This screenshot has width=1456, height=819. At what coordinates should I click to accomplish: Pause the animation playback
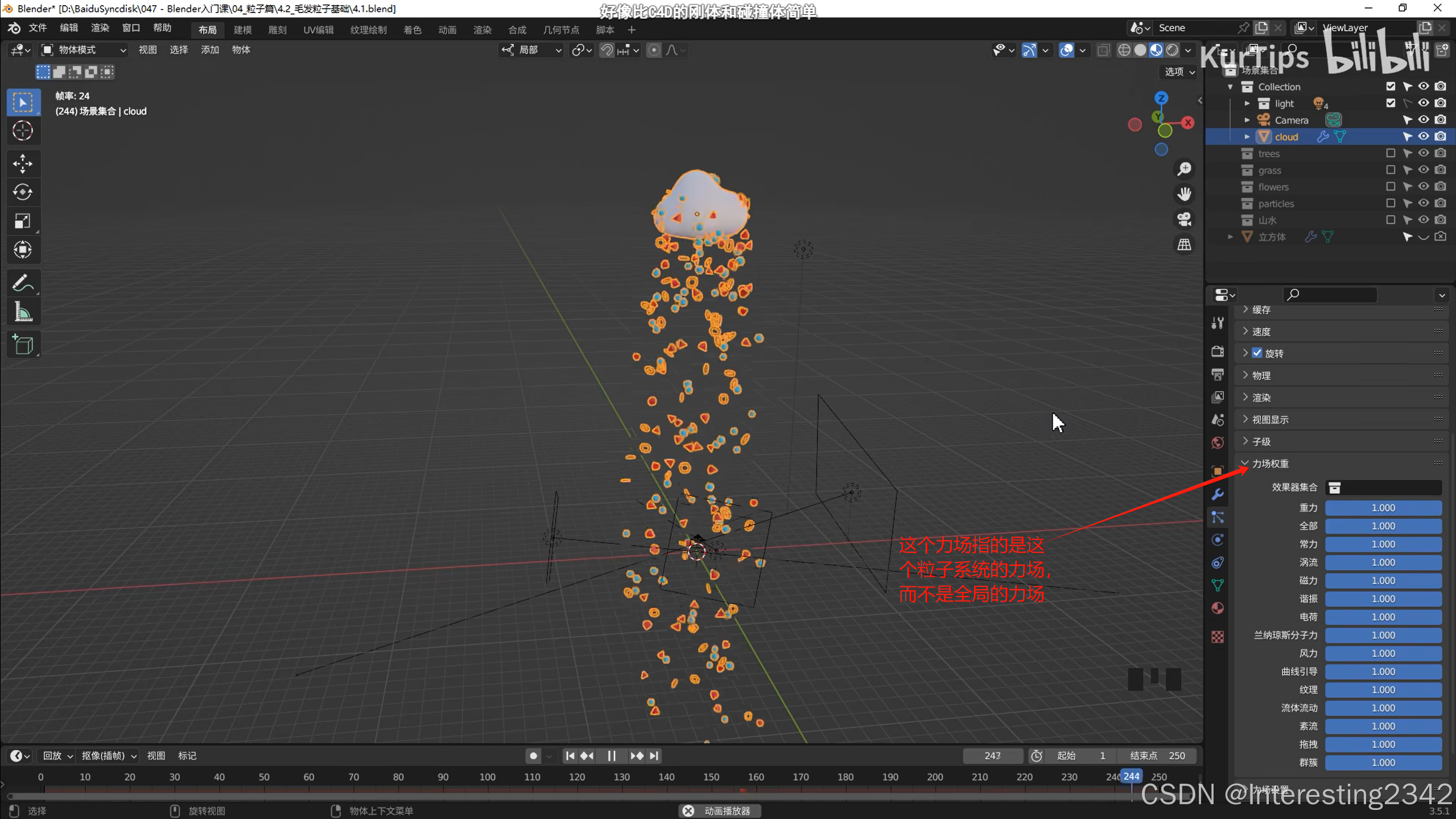(x=612, y=756)
